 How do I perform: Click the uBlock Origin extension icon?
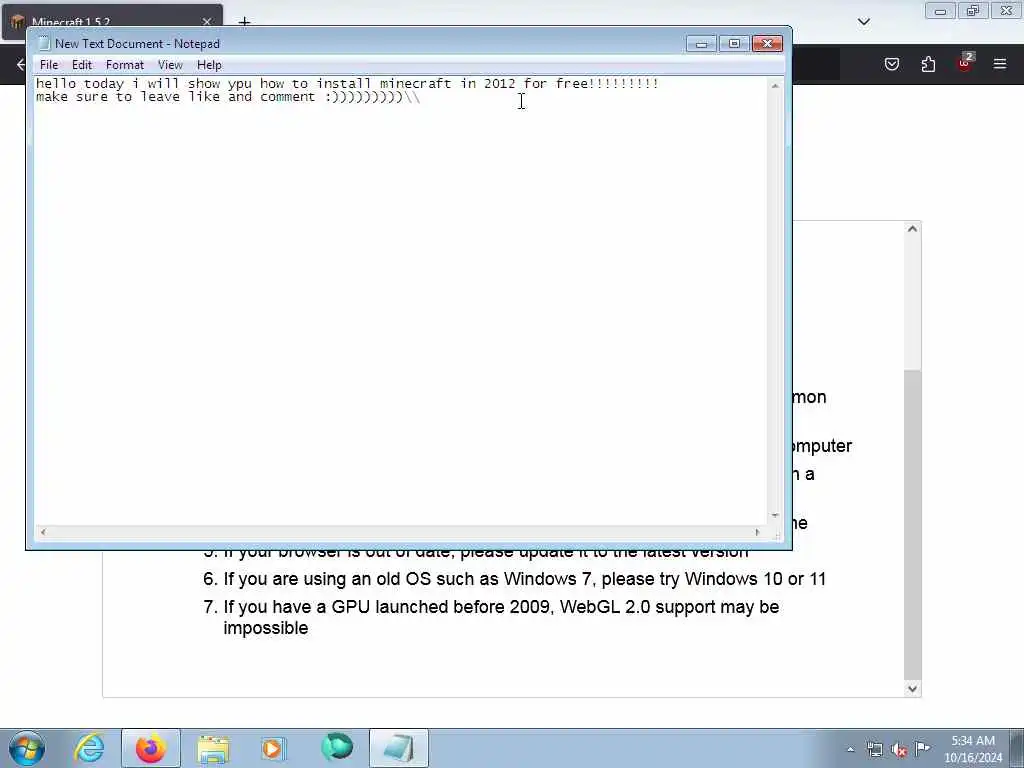(x=965, y=63)
